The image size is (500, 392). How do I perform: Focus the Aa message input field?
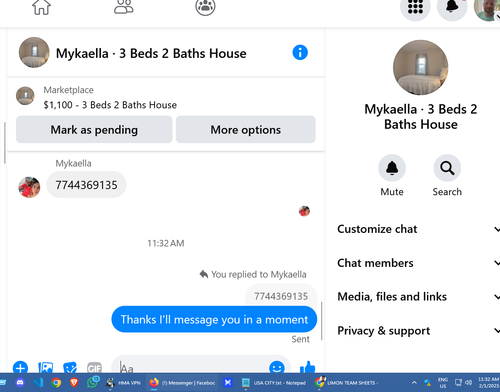point(193,367)
